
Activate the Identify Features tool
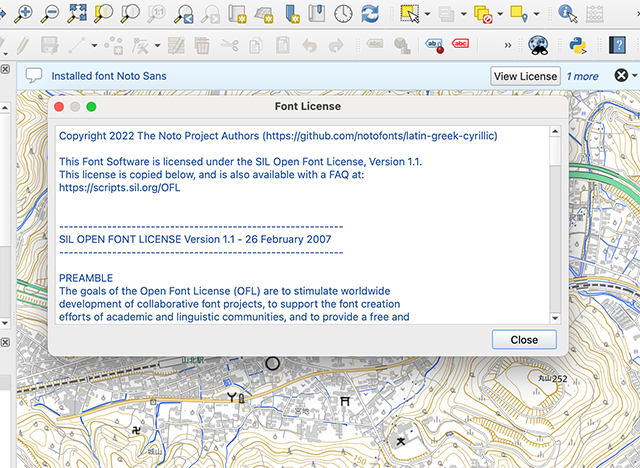point(567,14)
